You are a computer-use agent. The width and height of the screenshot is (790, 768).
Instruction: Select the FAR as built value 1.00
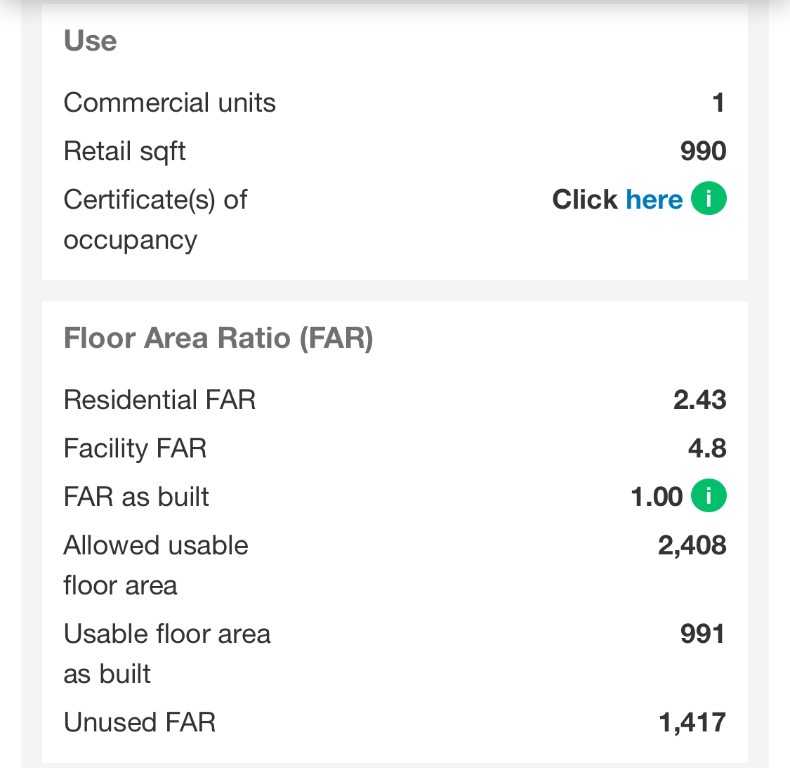[x=657, y=496]
